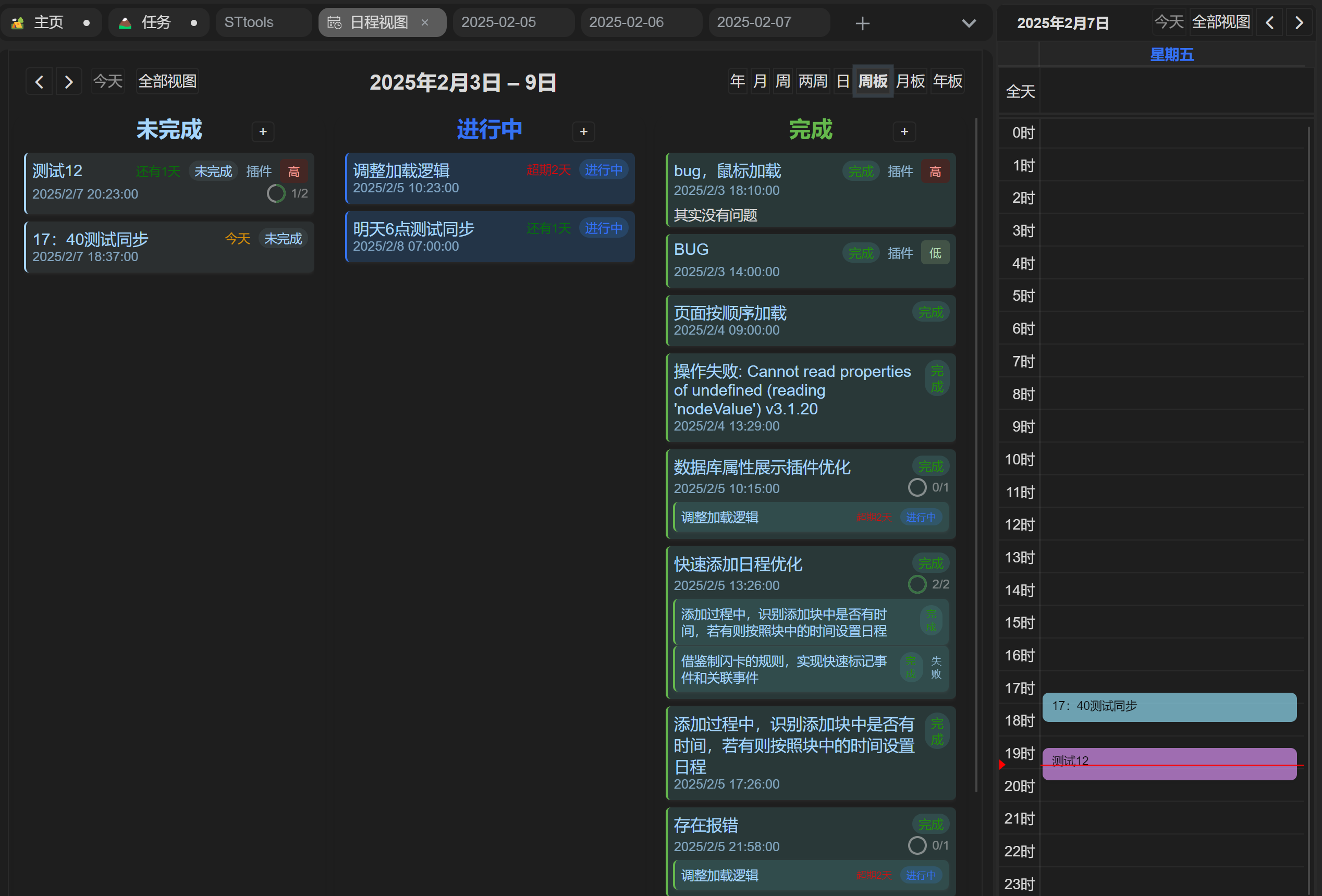This screenshot has width=1322, height=896.
Task: Expand the tab list dropdown chevron
Action: point(969,23)
